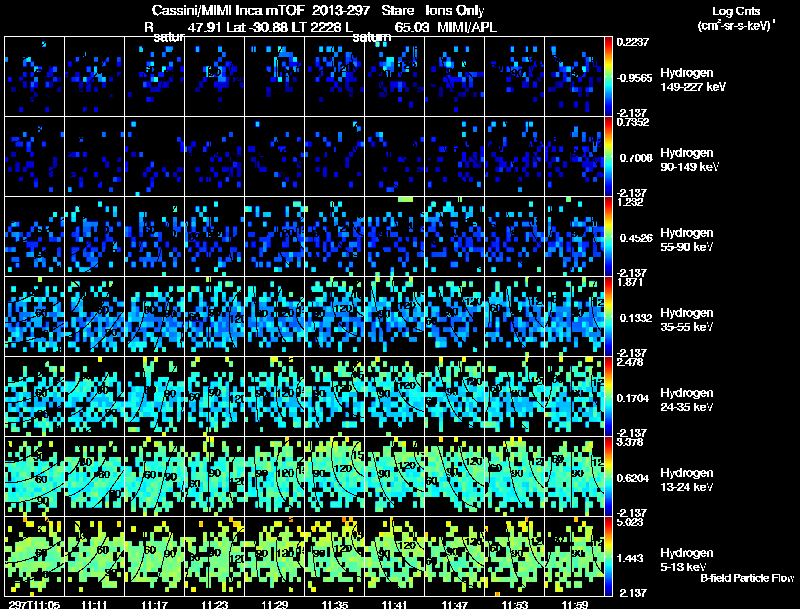Screen dimensions: 800x609
Task: Click the colorbar value '5.023'
Action: pyautogui.click(x=630, y=522)
